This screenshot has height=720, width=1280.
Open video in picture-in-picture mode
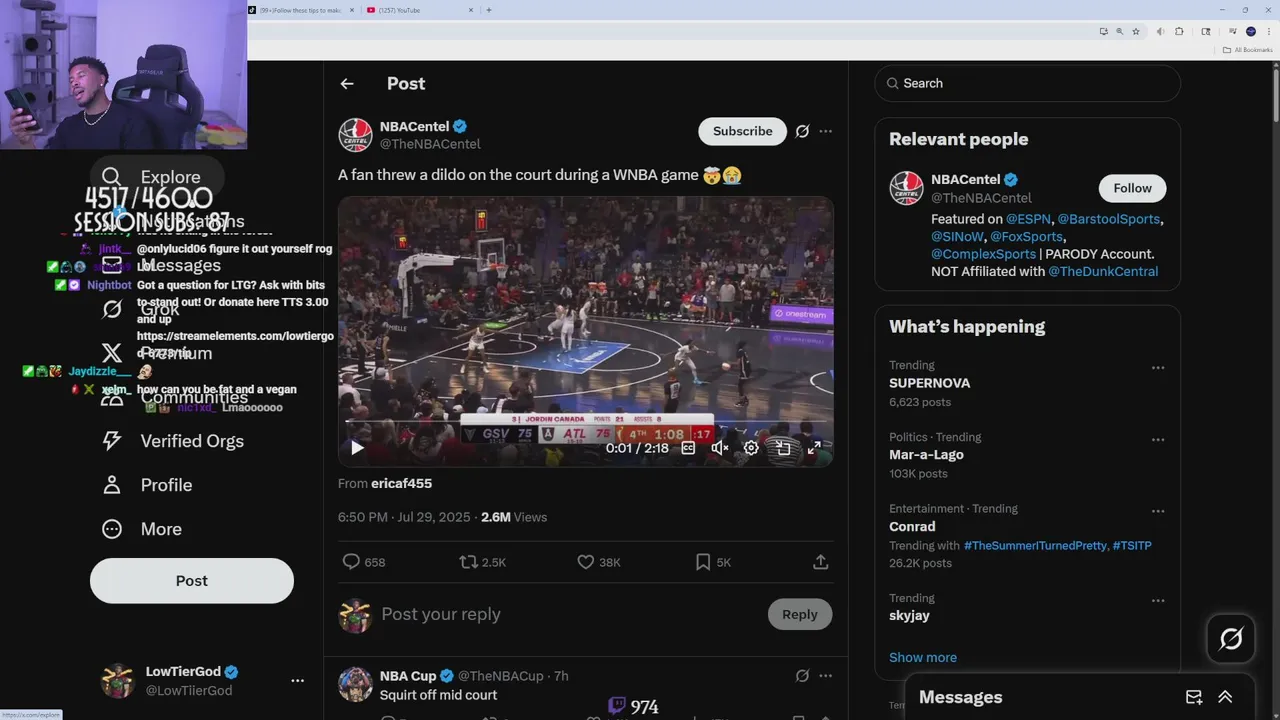tap(783, 448)
